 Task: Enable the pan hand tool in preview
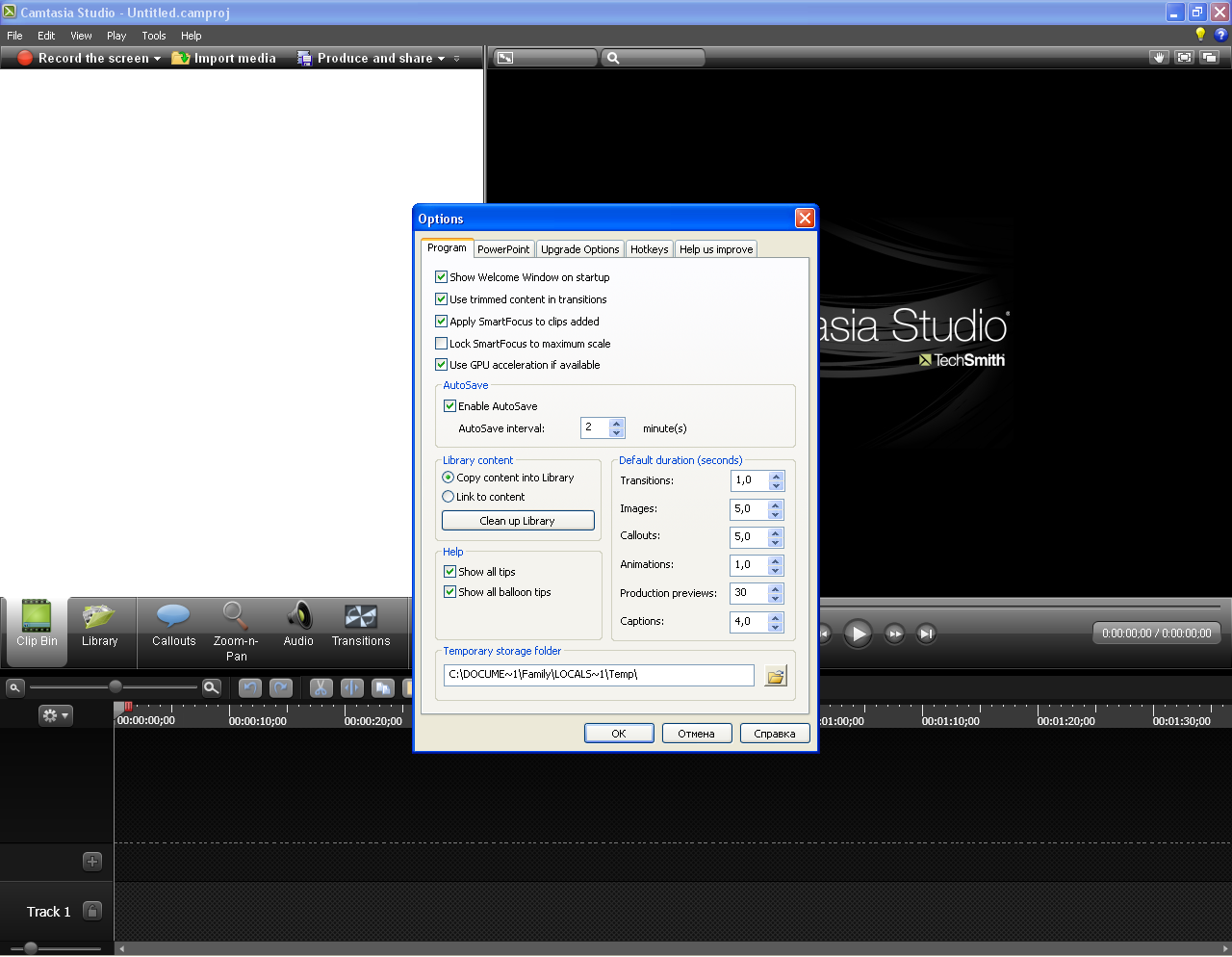1159,58
